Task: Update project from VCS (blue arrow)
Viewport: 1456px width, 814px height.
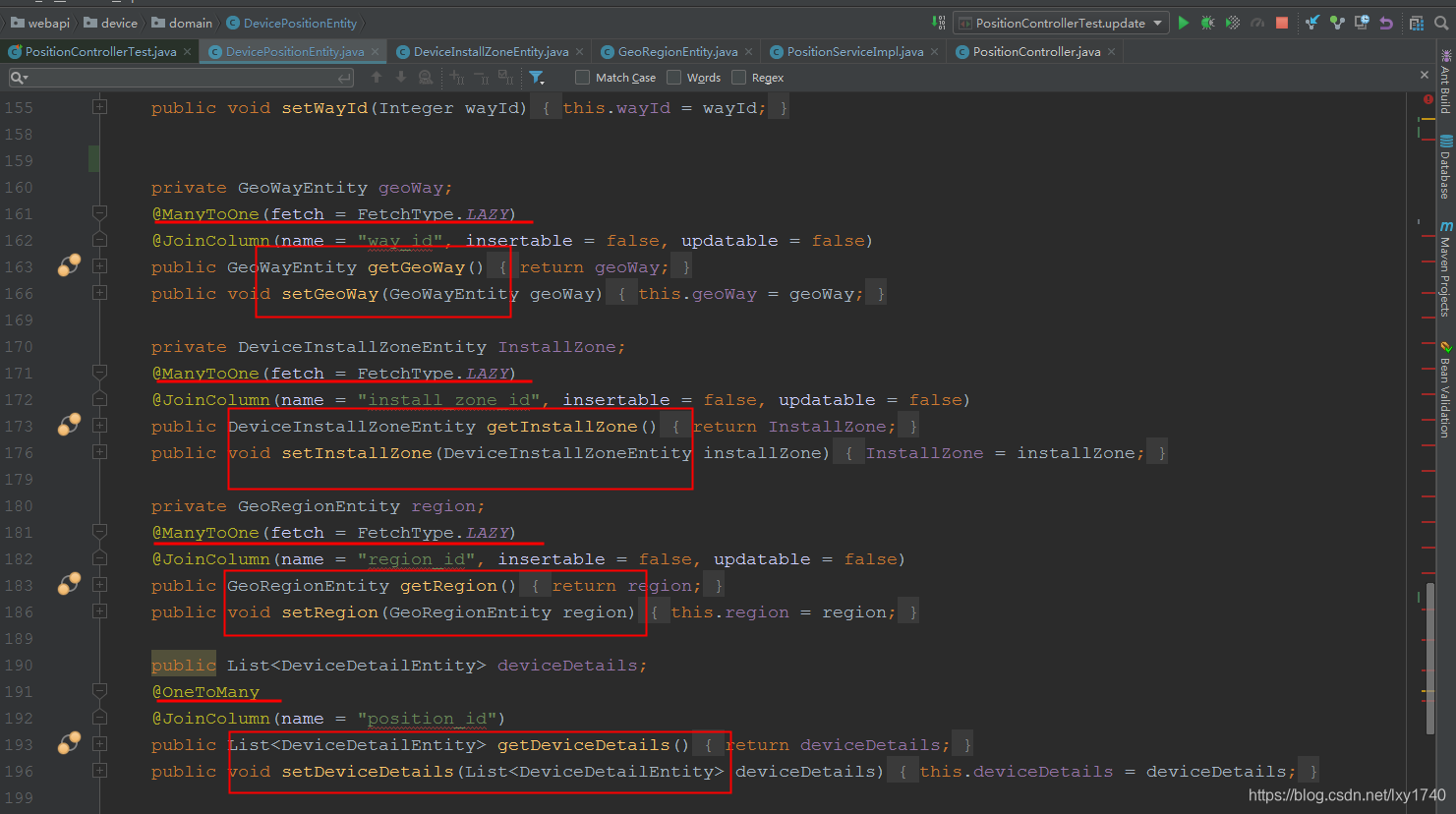Action: 1312,23
